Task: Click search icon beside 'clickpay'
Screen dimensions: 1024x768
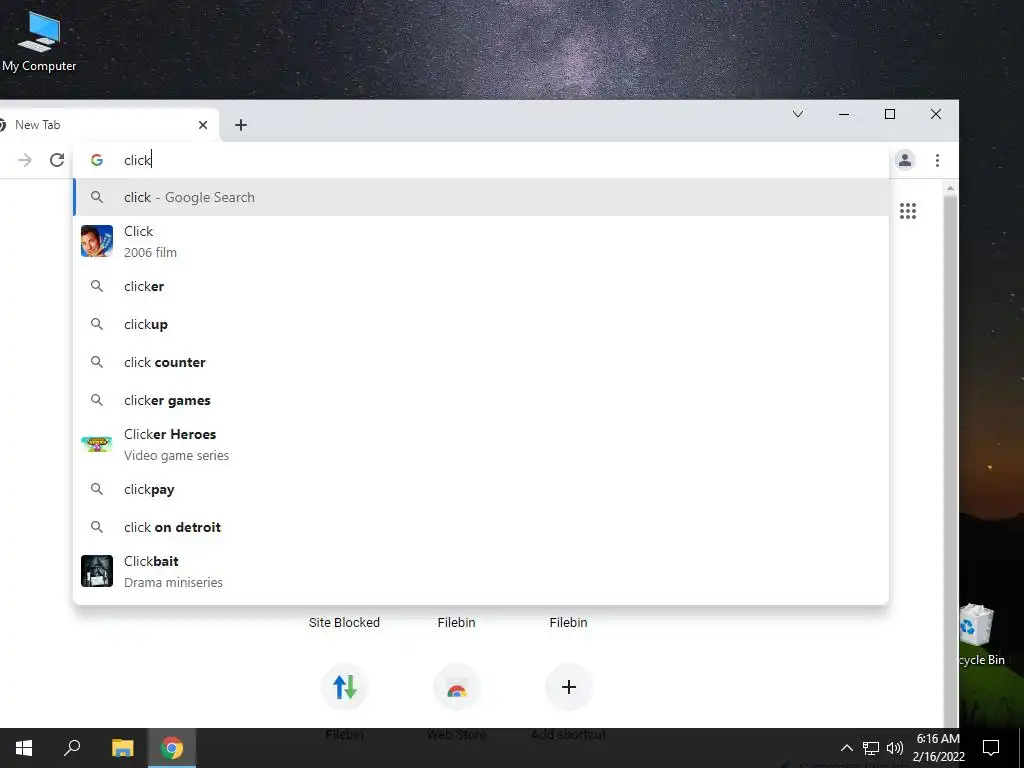Action: point(97,489)
